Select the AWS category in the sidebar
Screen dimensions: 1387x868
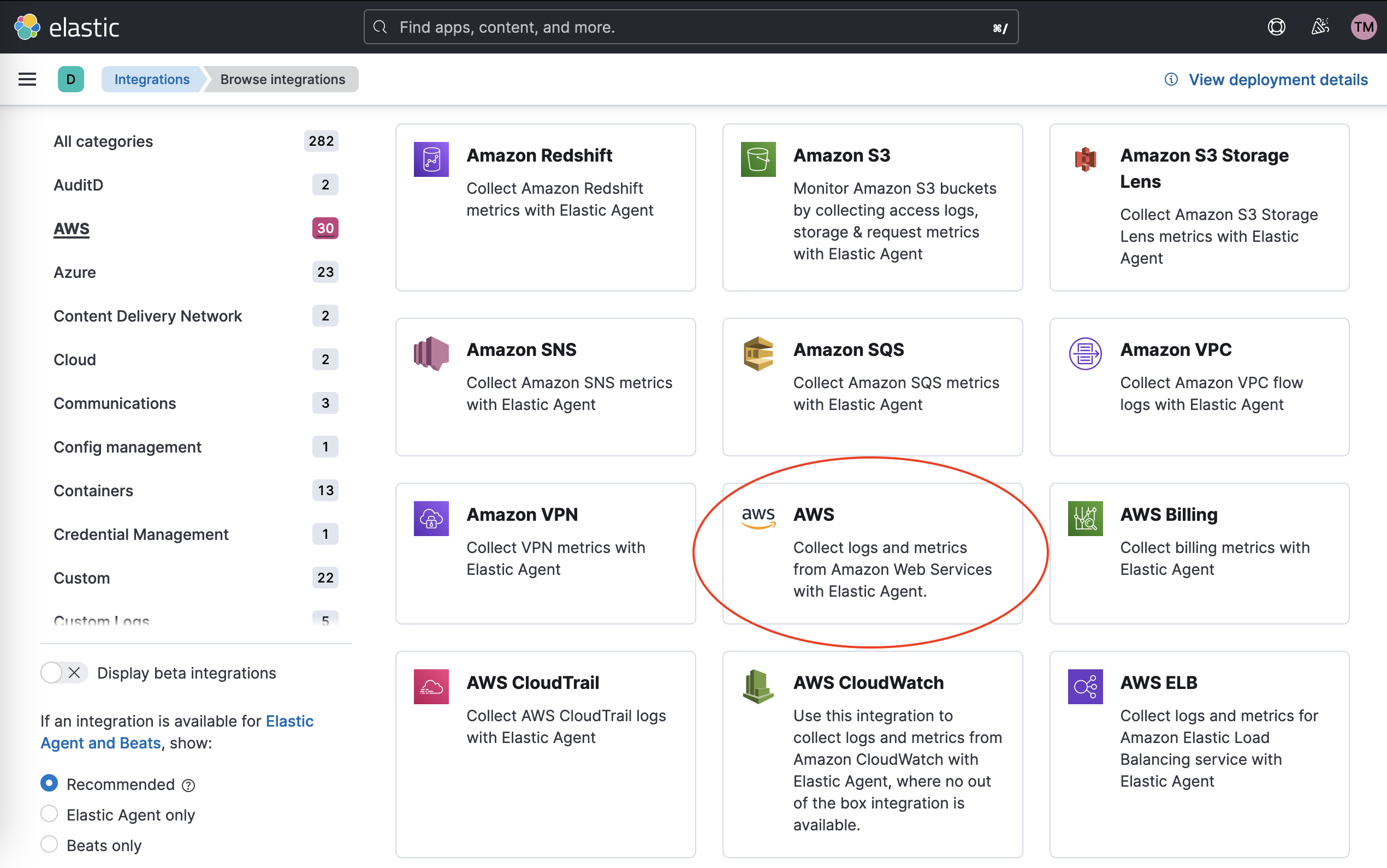coord(71,229)
